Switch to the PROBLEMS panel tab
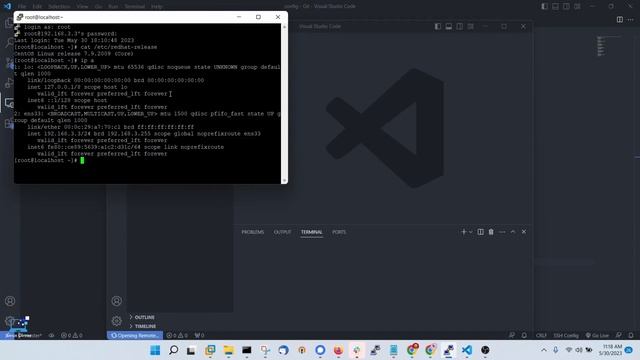This screenshot has width=640, height=360. pos(253,232)
